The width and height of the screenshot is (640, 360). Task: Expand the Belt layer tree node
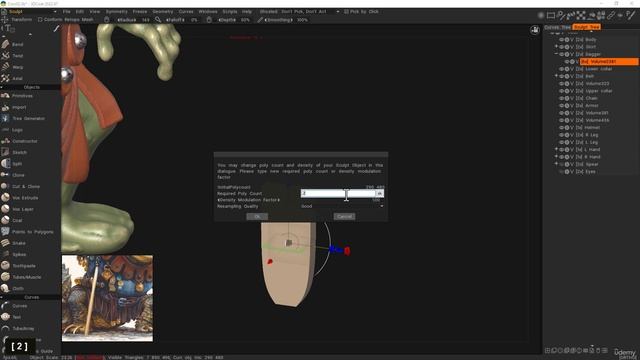coord(556,76)
